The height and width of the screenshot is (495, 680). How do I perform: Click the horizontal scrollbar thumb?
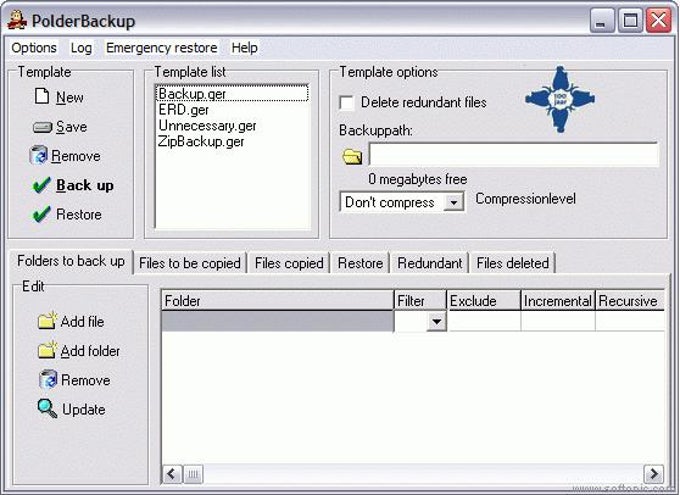point(193,474)
